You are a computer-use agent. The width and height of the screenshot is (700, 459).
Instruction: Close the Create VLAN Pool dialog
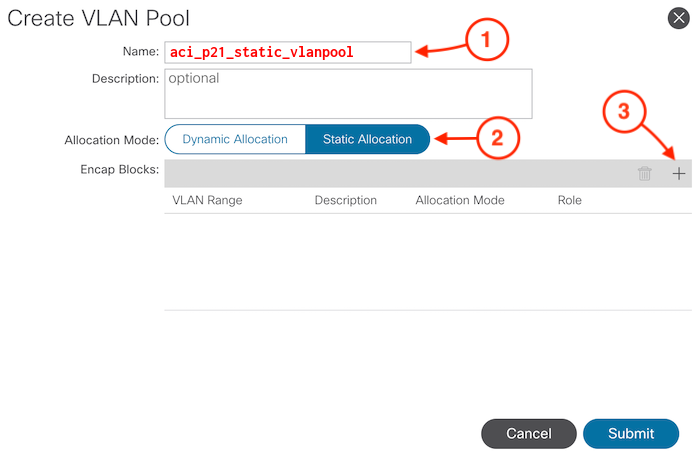pos(677,16)
